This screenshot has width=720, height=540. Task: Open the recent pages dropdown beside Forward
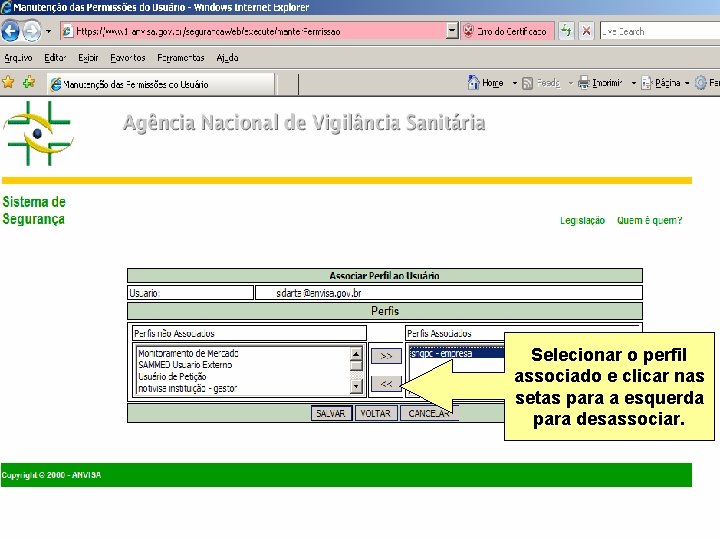(48, 32)
